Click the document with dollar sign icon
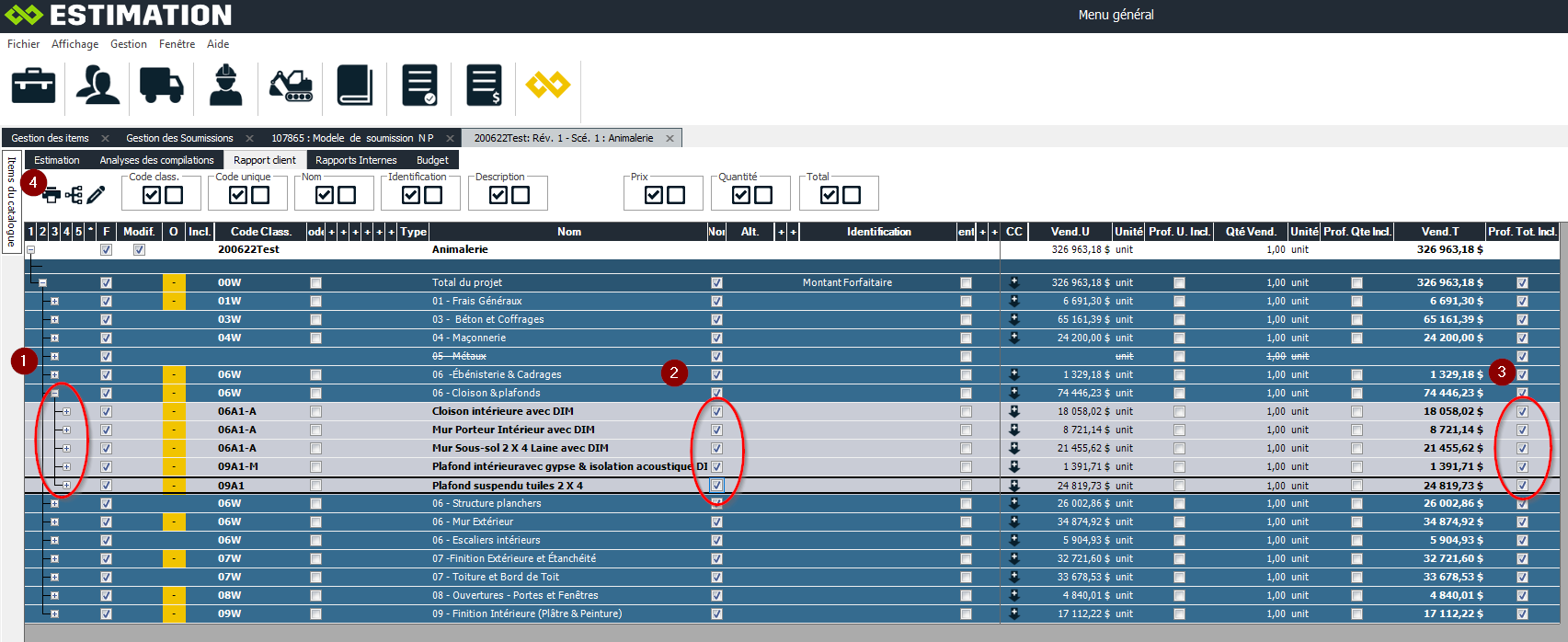 pos(484,86)
